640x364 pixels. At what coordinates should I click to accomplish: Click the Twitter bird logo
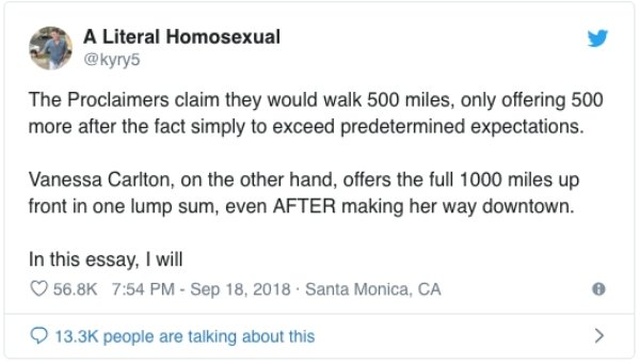pyautogui.click(x=598, y=38)
